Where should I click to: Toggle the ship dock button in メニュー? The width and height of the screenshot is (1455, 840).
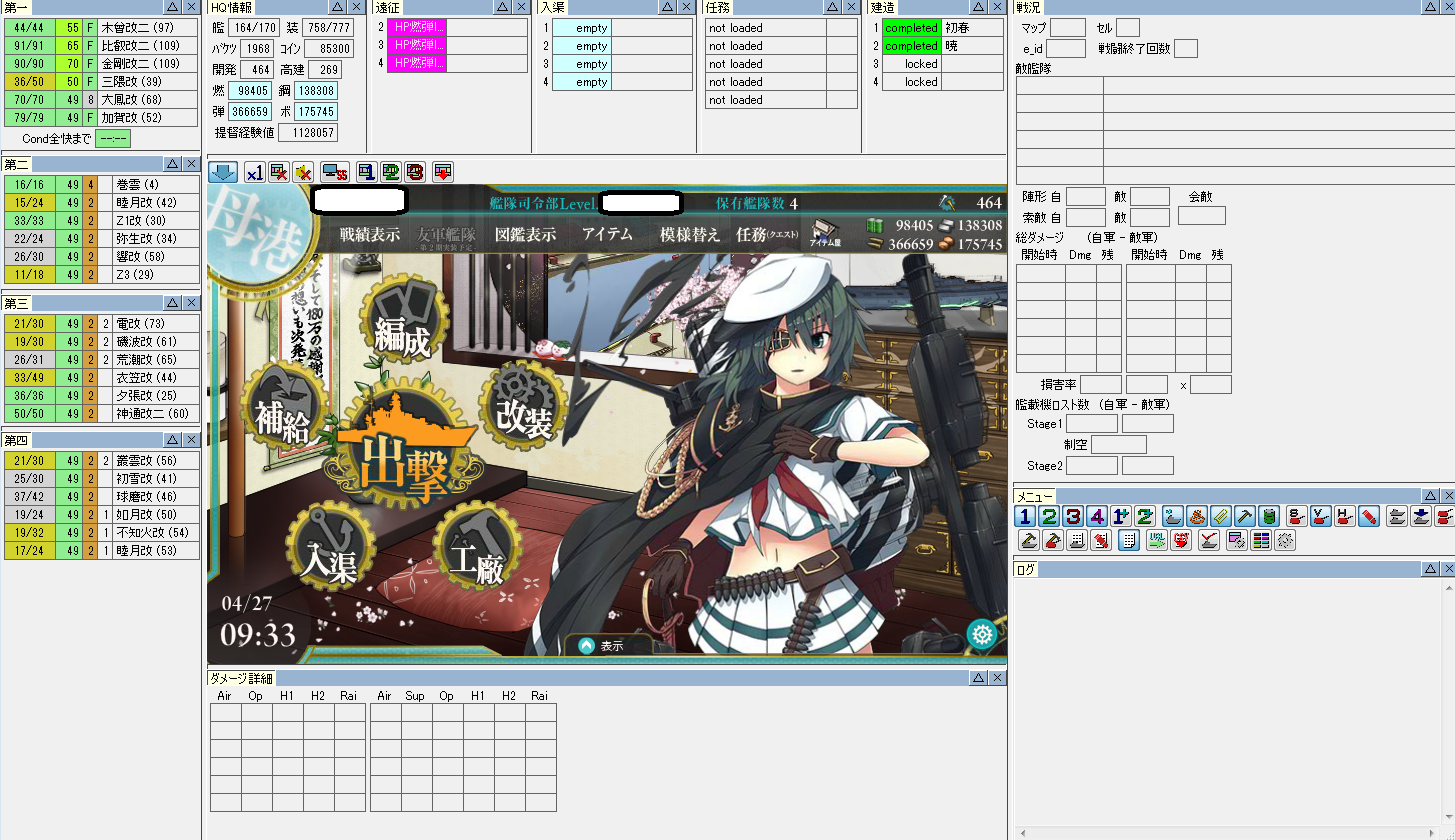pyautogui.click(x=1173, y=516)
